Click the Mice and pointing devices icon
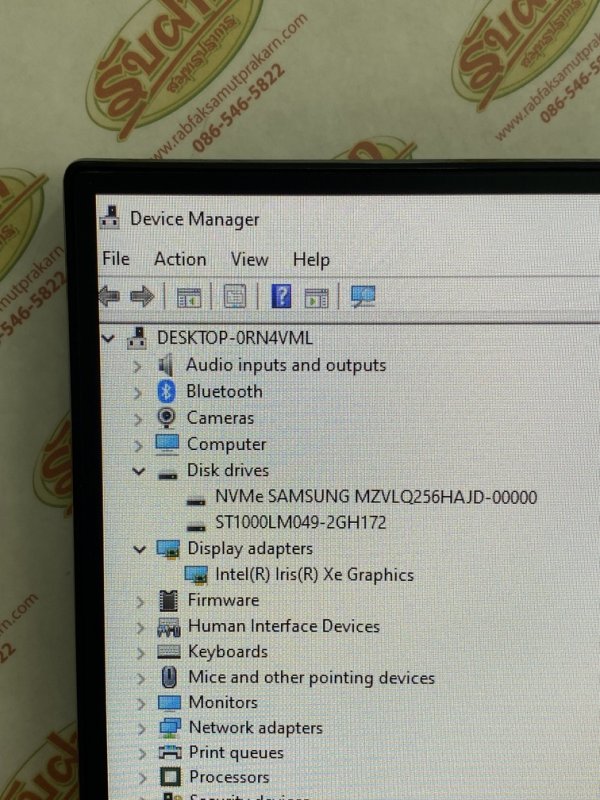The height and width of the screenshot is (800, 600). [169, 678]
